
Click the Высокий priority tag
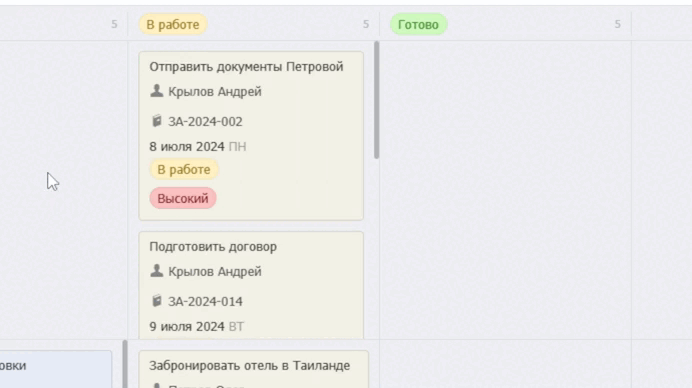tap(183, 198)
